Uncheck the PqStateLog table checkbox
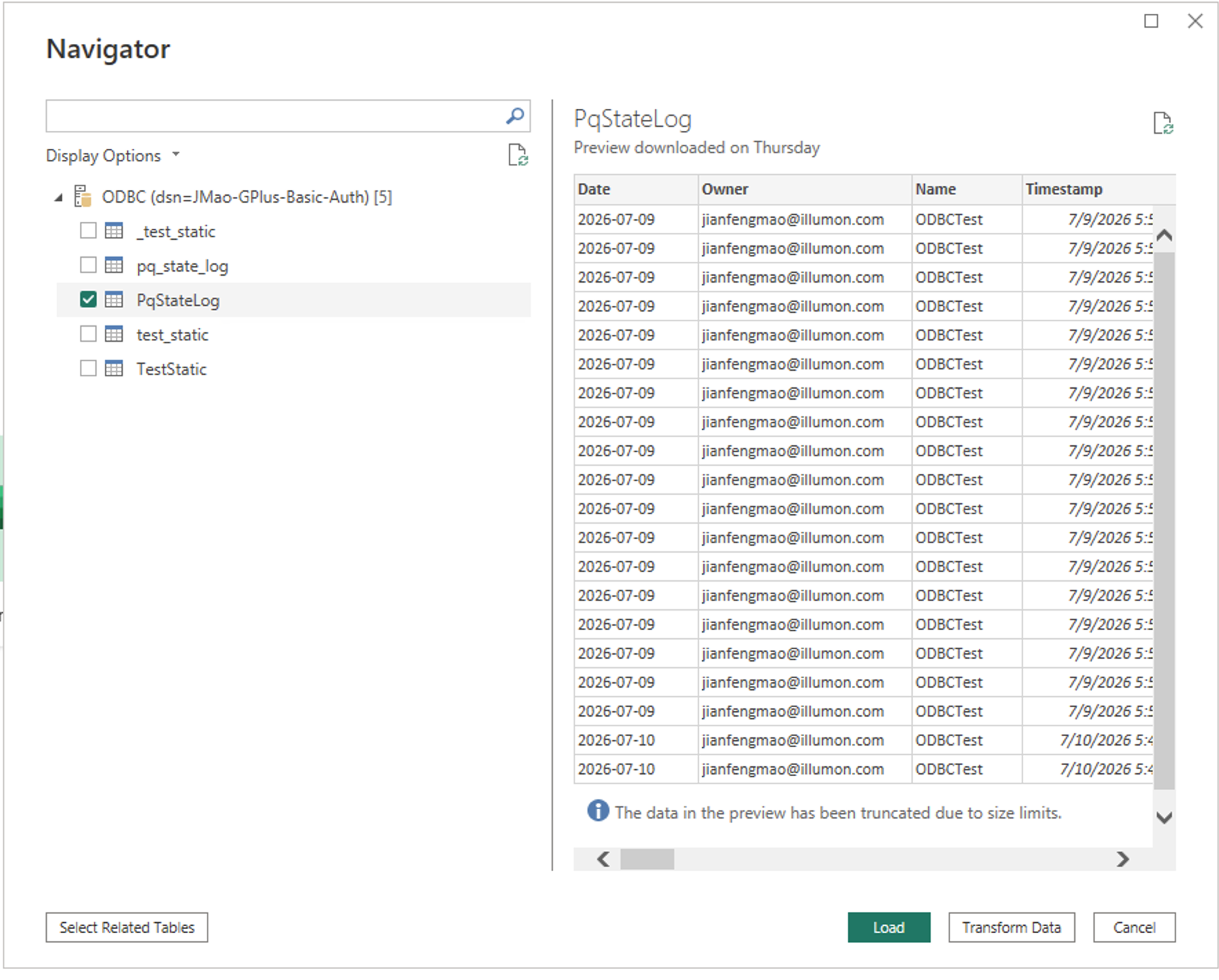The width and height of the screenshot is (1219, 980). [88, 299]
